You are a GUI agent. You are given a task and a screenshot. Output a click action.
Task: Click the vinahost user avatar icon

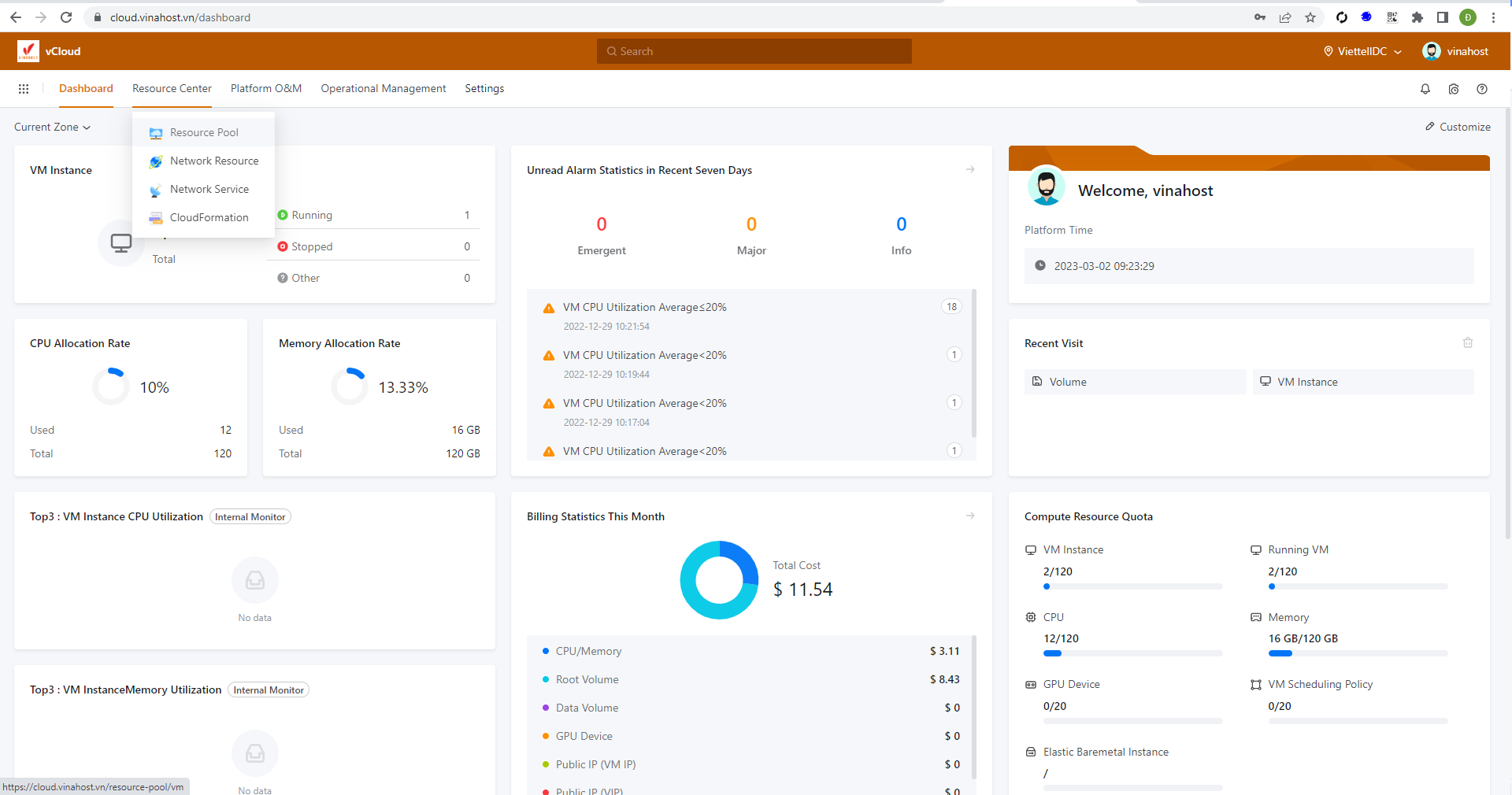click(1431, 51)
